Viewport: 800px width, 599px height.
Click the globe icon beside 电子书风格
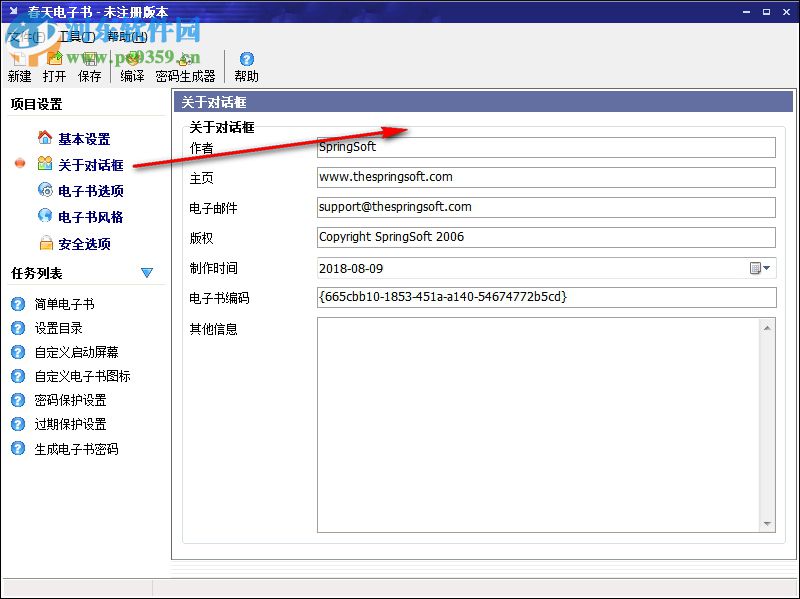[x=45, y=215]
